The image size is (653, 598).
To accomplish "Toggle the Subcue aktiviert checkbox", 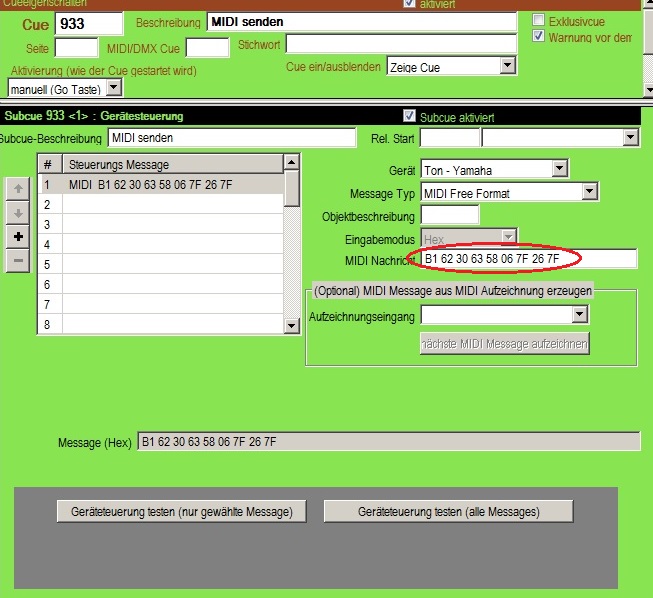I will (408, 116).
